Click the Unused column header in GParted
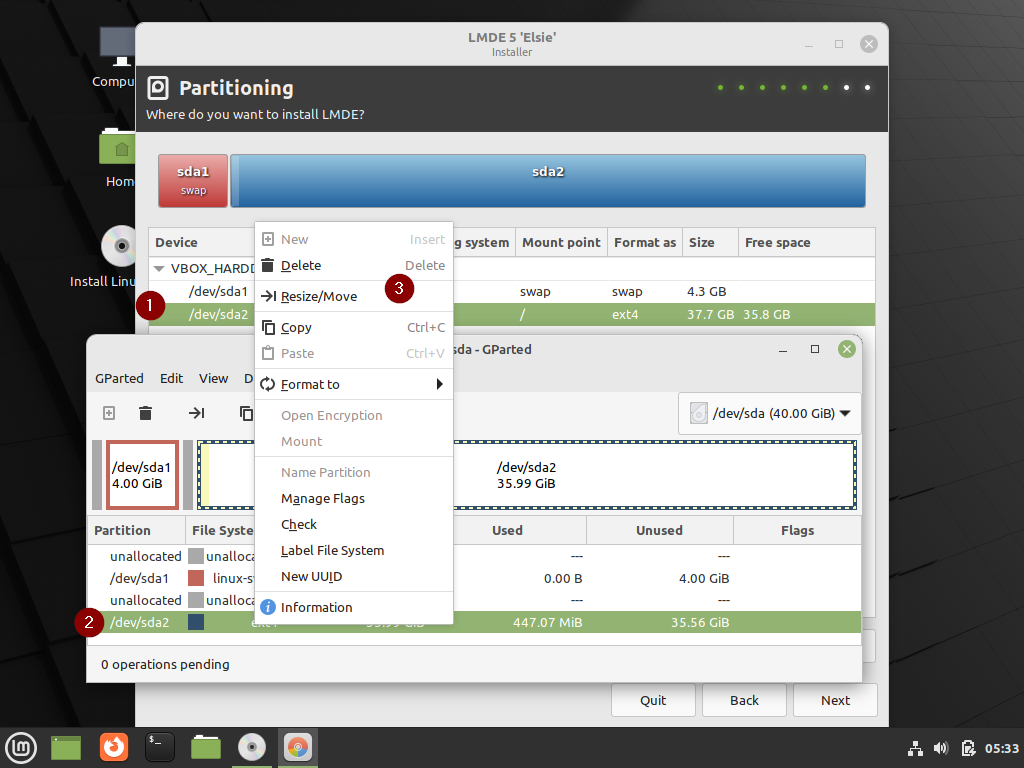The height and width of the screenshot is (768, 1024). coord(660,530)
